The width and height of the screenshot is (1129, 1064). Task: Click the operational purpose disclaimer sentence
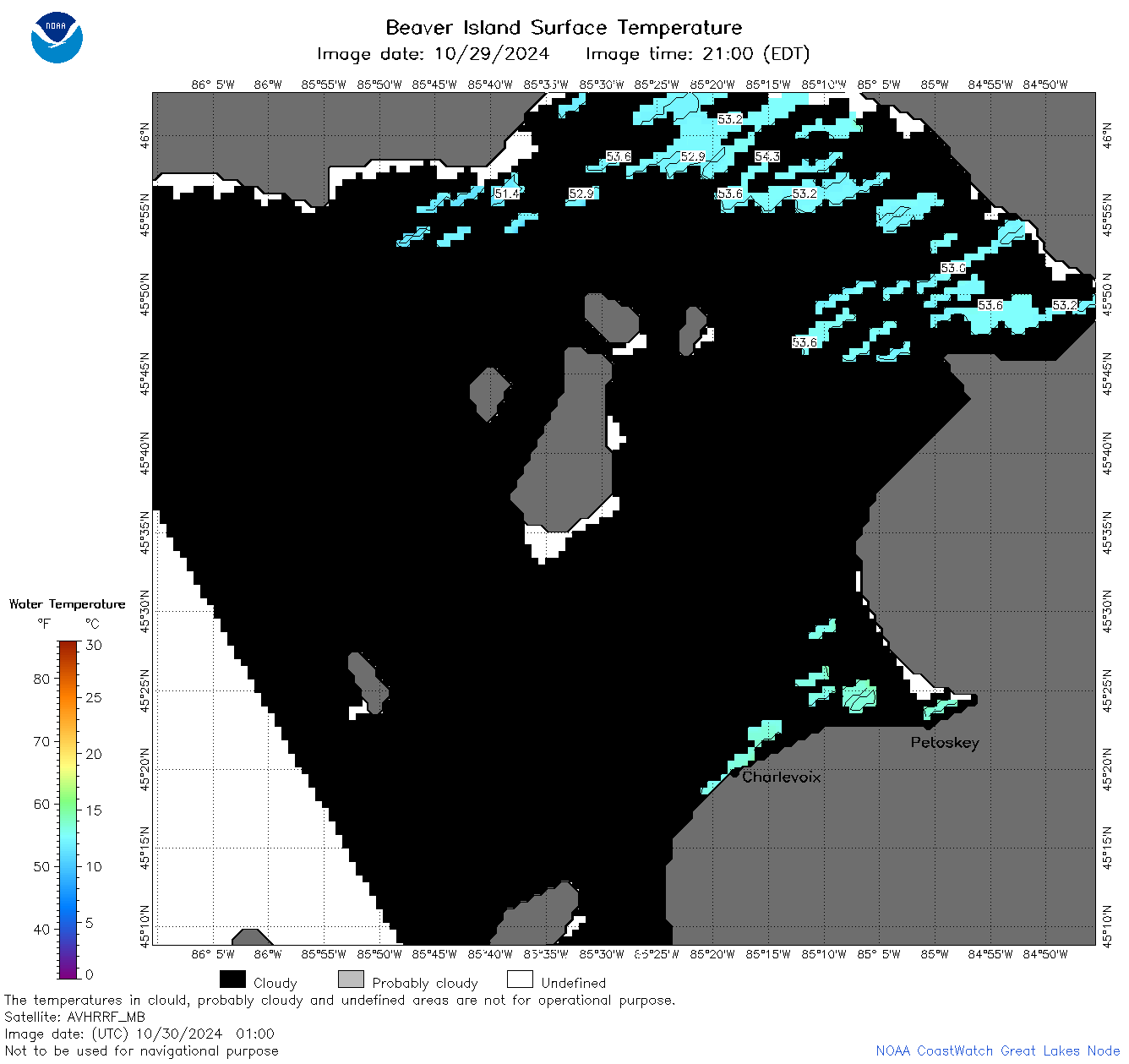coord(340,1000)
